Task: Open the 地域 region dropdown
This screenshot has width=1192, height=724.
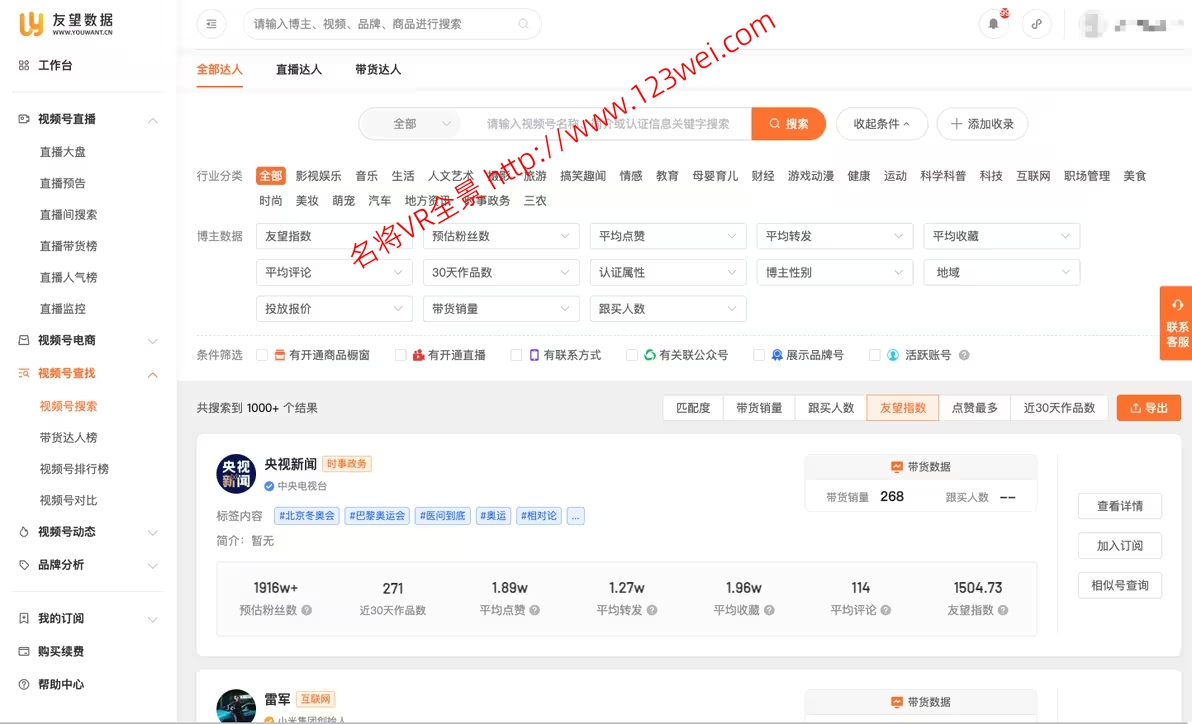Action: [x=1001, y=272]
